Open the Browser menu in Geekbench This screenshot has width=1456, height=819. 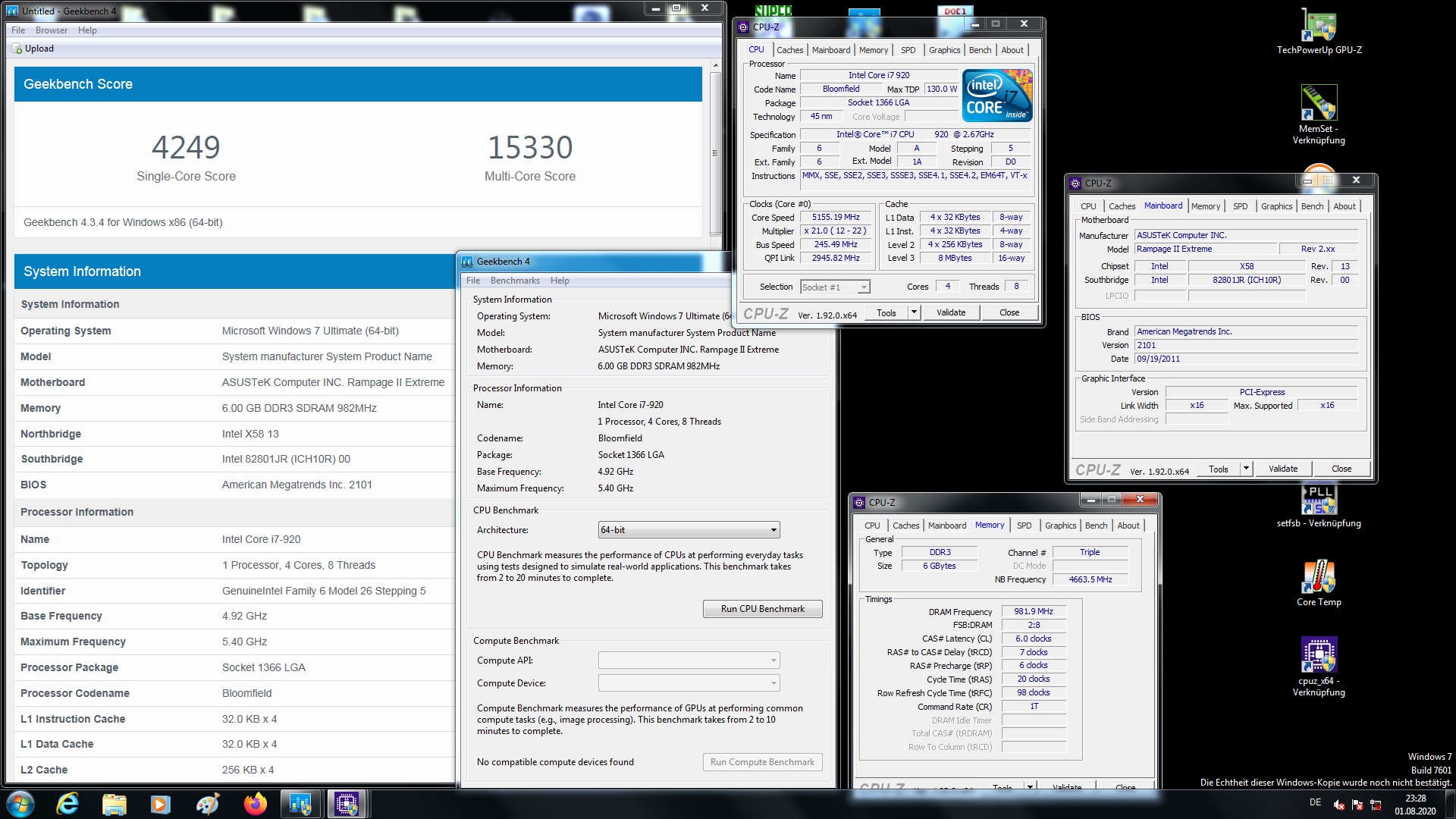pos(52,30)
